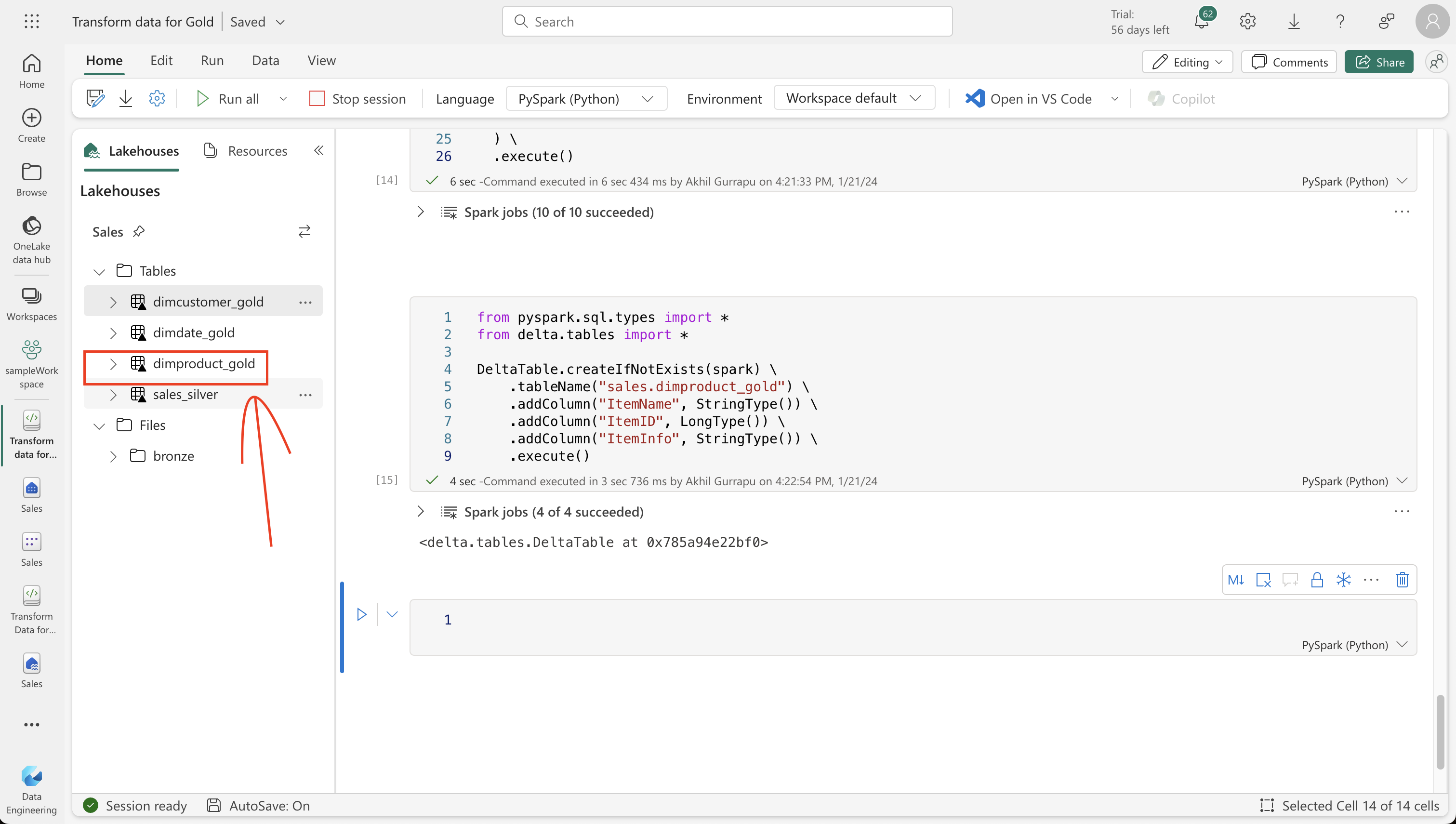Click Open in VS Code
This screenshot has height=824, width=1456.
click(1029, 98)
